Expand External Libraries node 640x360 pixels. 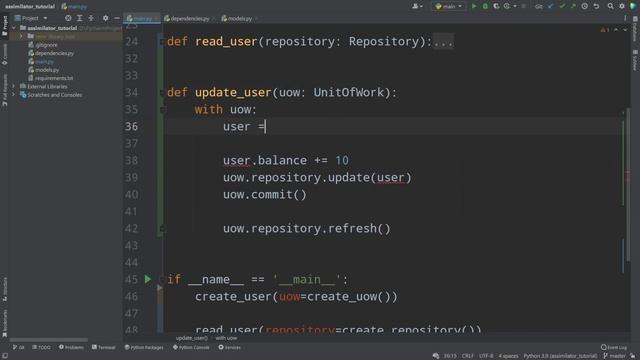[x=13, y=86]
